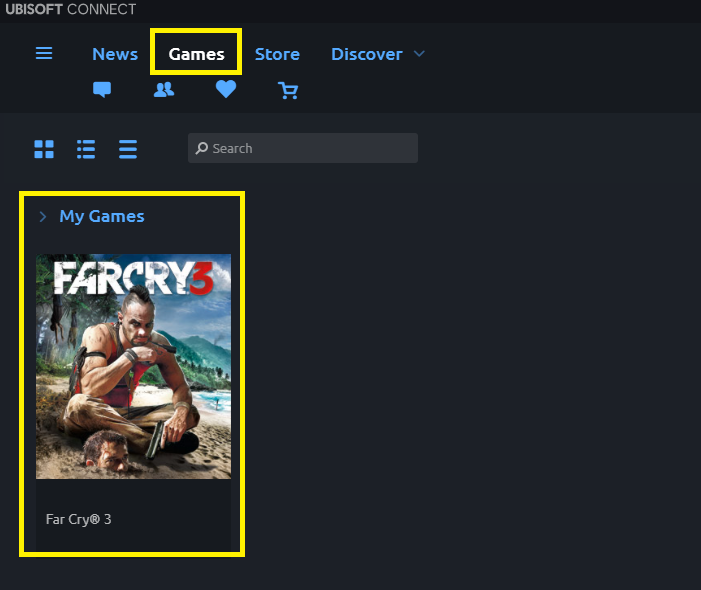Image resolution: width=701 pixels, height=590 pixels.
Task: Switch to compact list view
Action: (x=128, y=149)
